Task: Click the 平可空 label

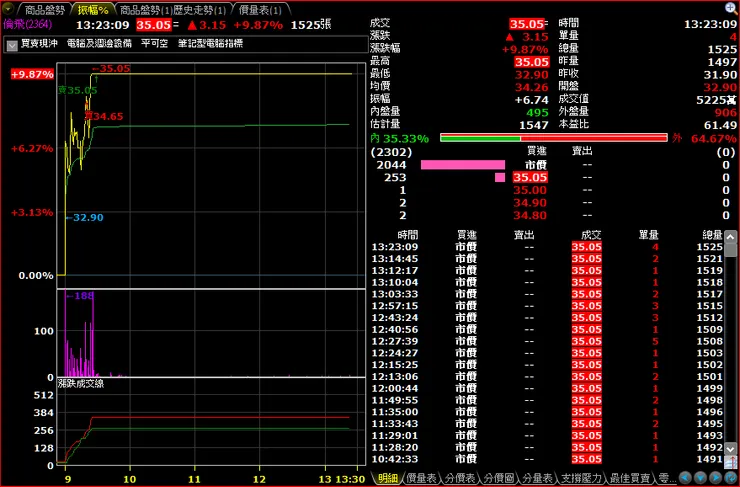Action: (x=154, y=44)
